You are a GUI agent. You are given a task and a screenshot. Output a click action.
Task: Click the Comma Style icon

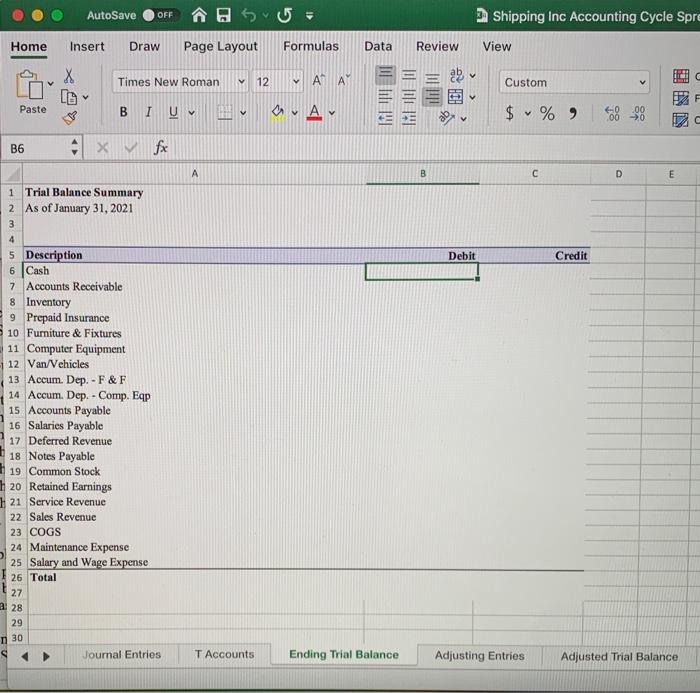(573, 113)
